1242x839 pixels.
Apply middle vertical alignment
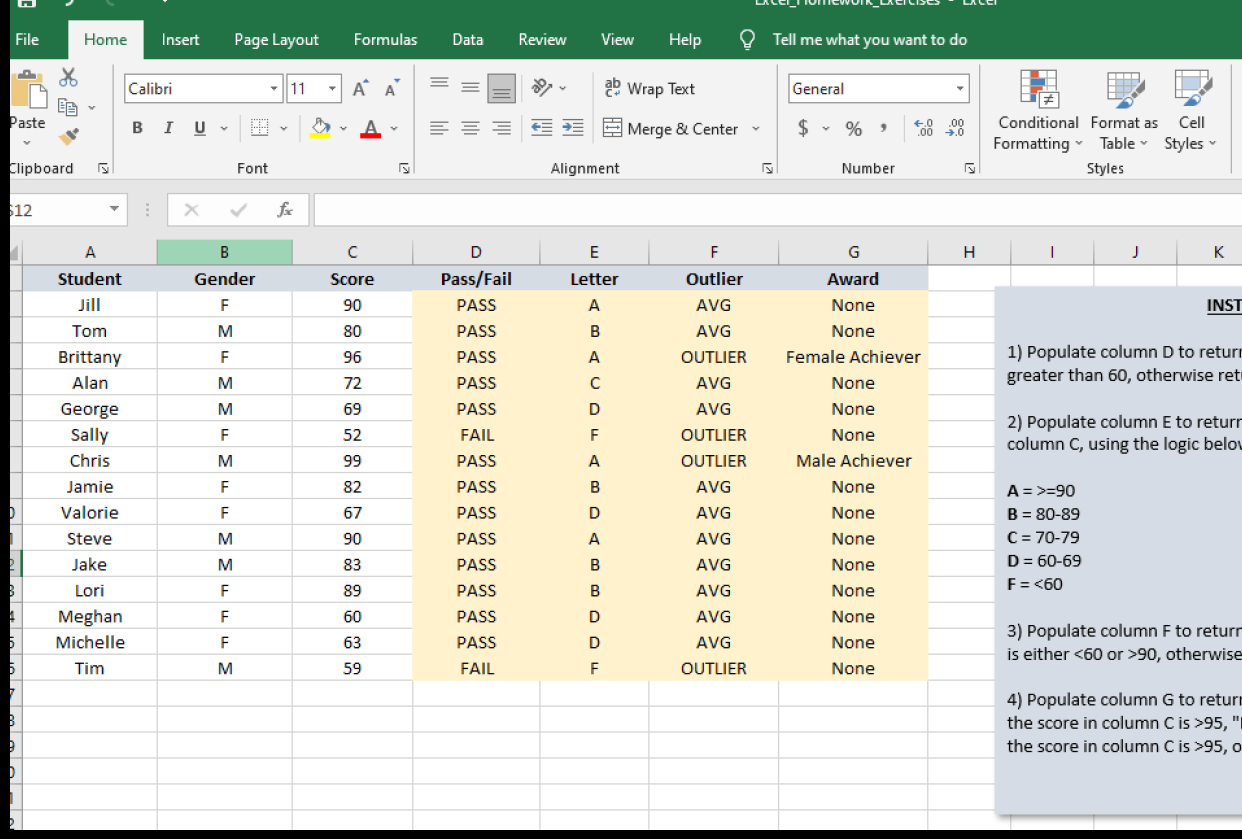470,88
